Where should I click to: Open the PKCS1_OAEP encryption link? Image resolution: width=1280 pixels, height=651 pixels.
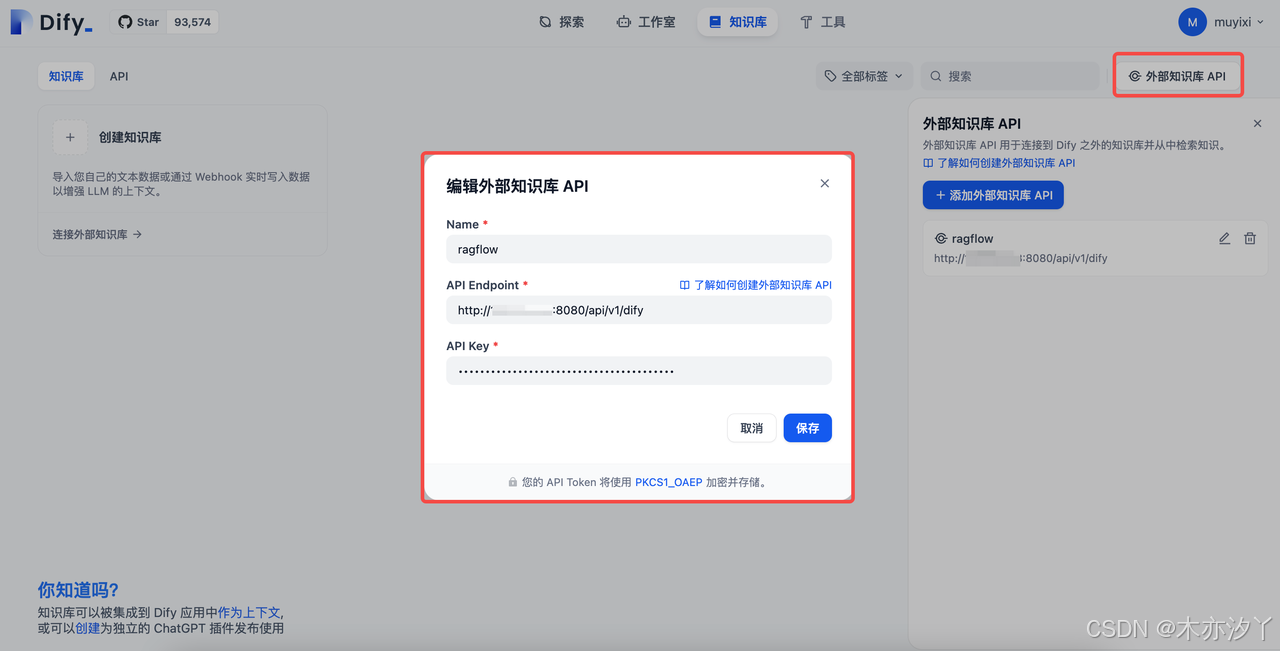669,481
